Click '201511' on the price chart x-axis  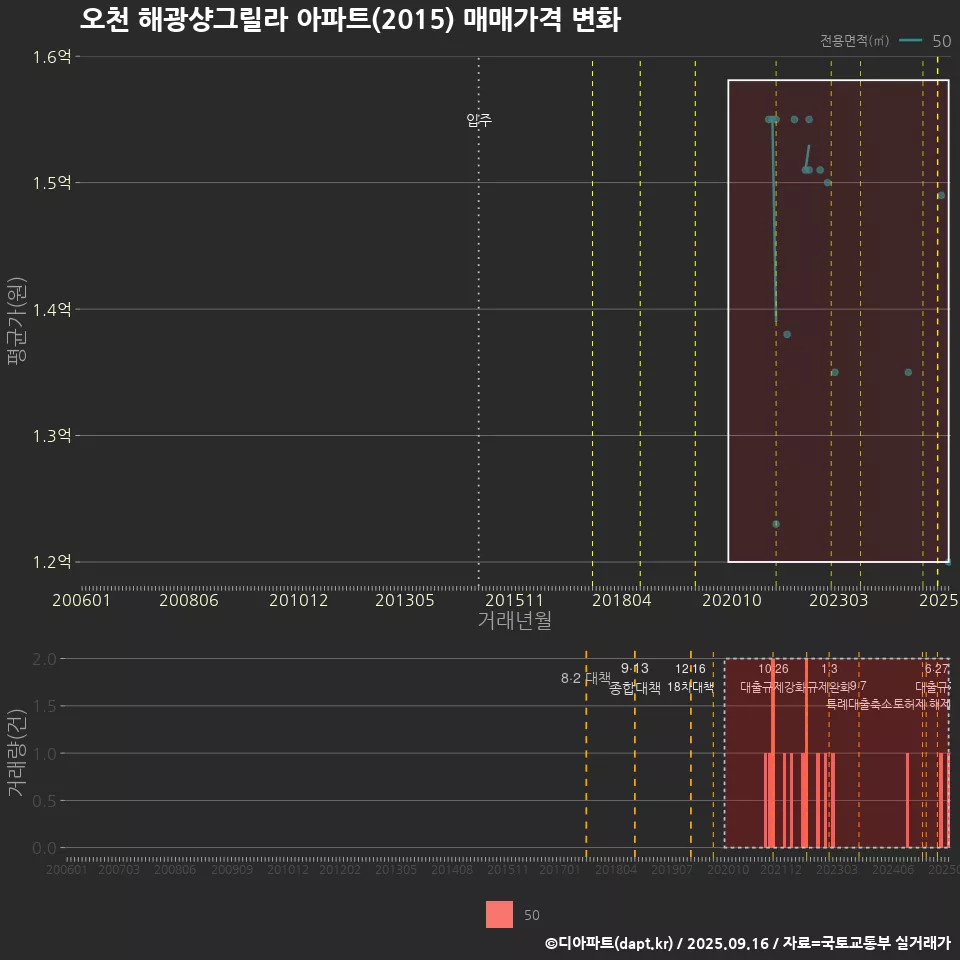514,600
